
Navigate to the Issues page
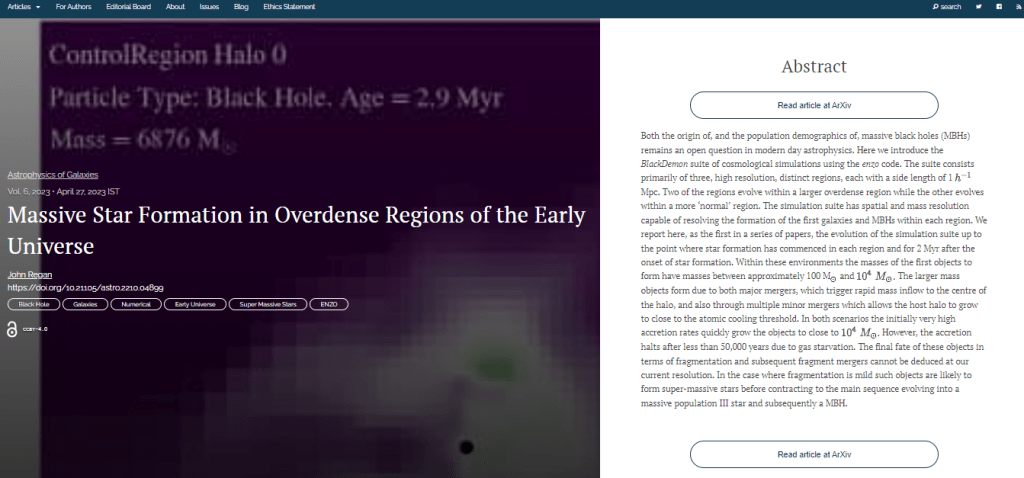coord(209,7)
